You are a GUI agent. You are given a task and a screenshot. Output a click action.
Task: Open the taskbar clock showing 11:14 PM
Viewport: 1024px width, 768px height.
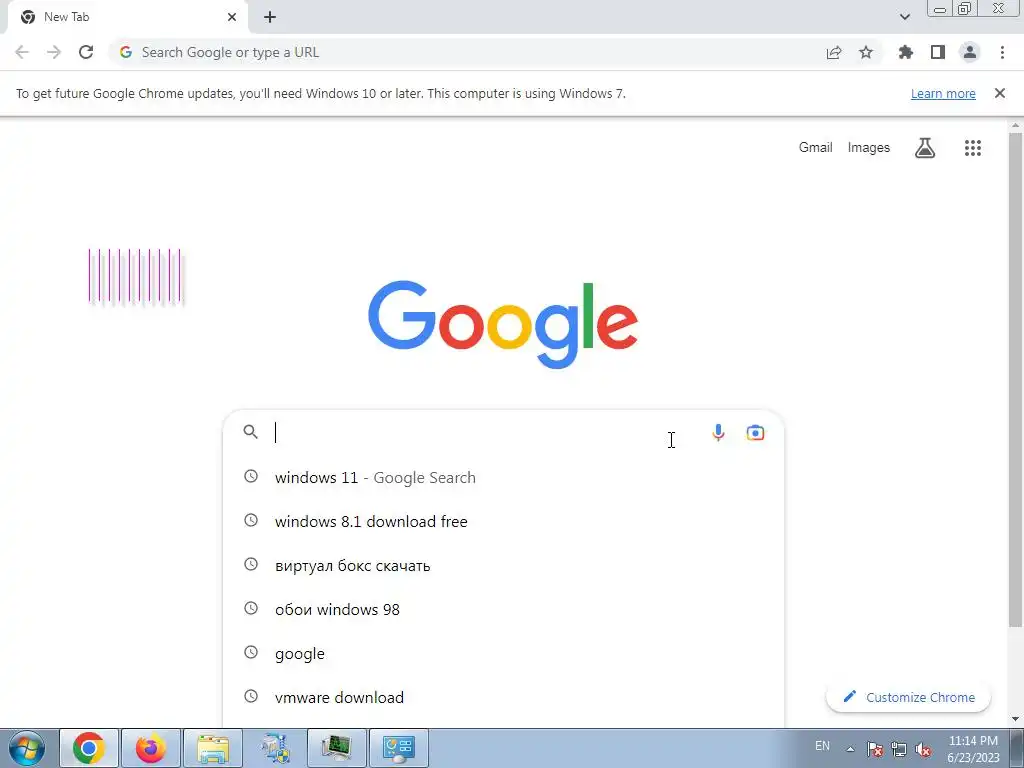973,749
